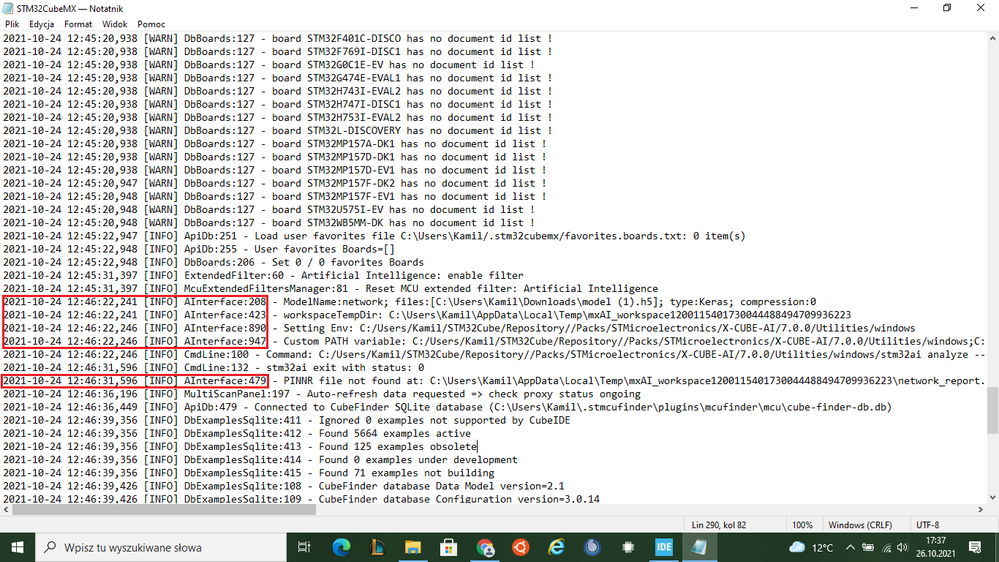
Task: Click the 'STM32WB5MM-DK' board line
Action: (269, 223)
